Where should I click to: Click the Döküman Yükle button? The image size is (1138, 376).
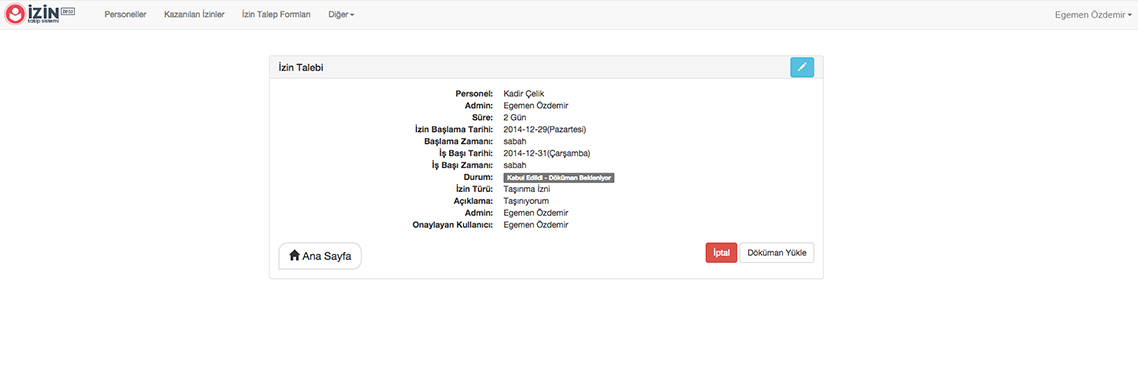(x=777, y=253)
